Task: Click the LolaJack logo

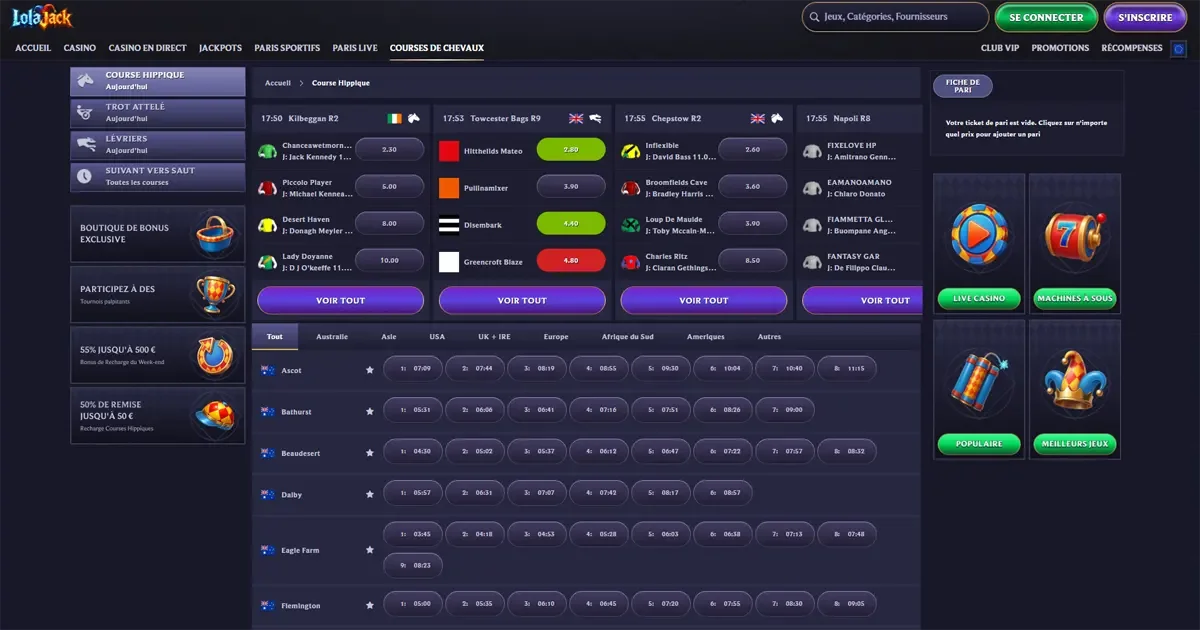Action: tap(42, 17)
